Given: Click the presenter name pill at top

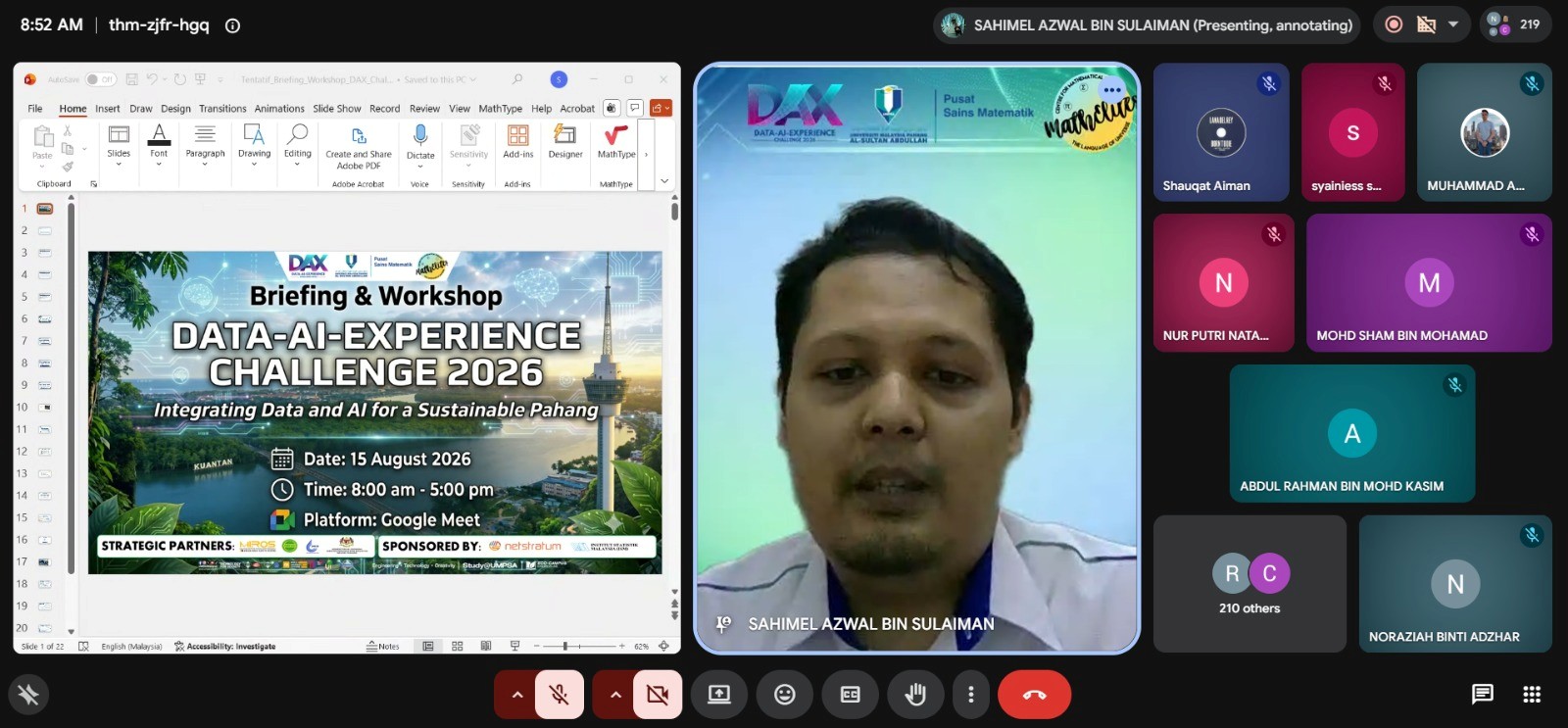Looking at the screenshot, I should pos(1148,25).
